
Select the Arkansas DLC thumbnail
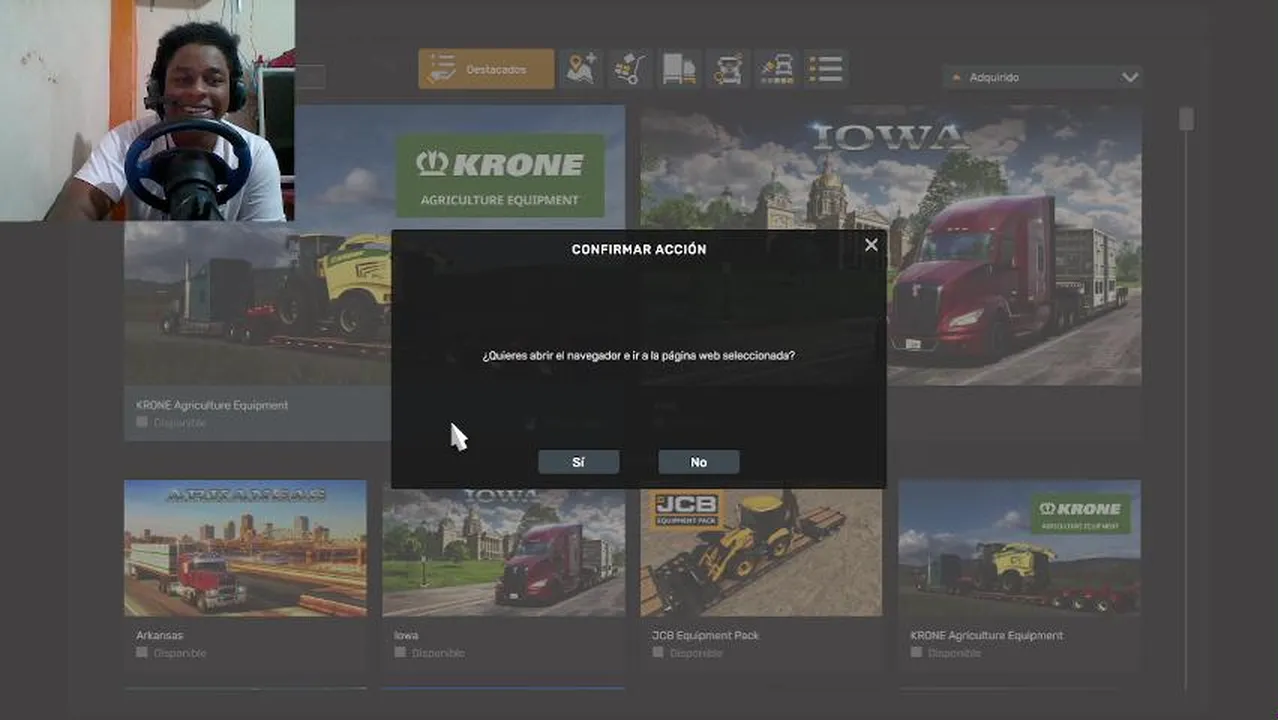coord(245,548)
